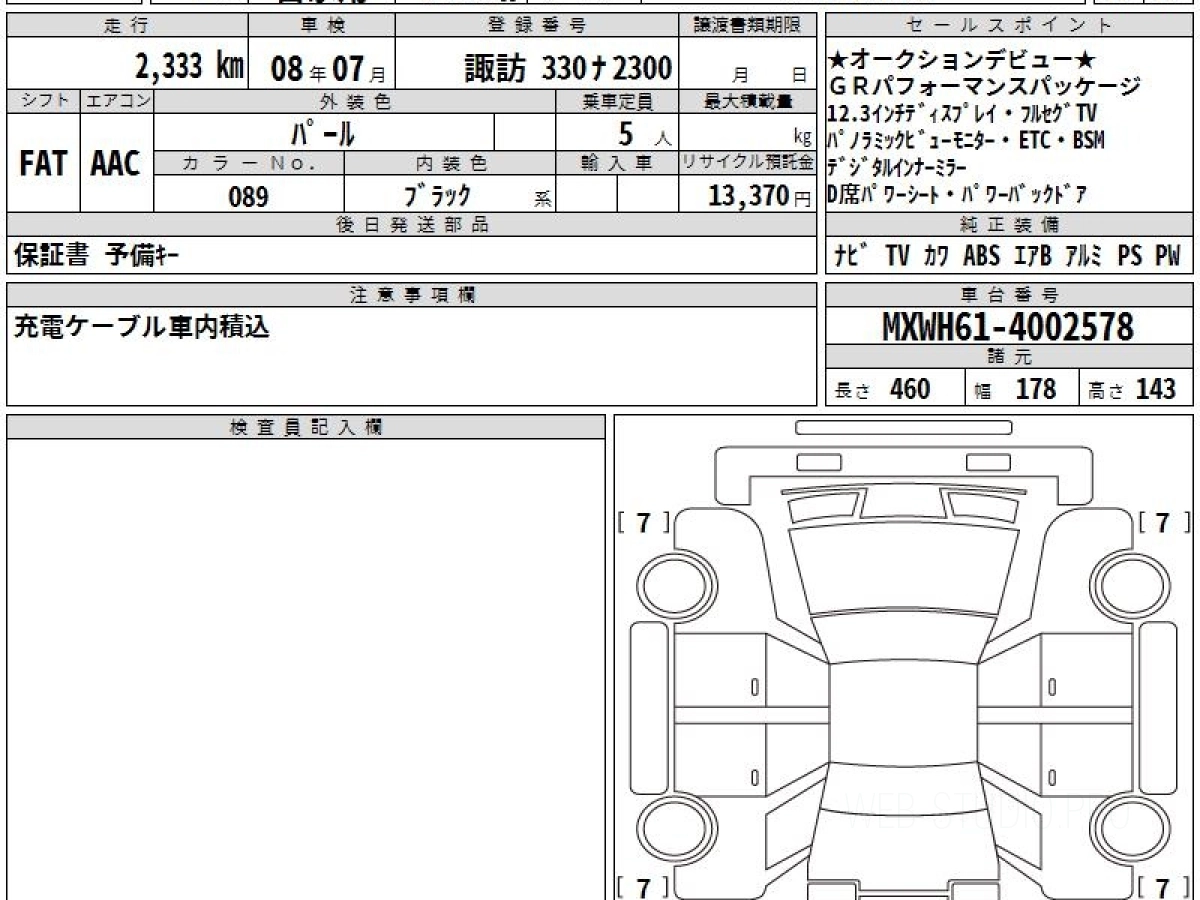Select the エアB equipment entry
This screenshot has height=900, width=1200.
point(1031,256)
